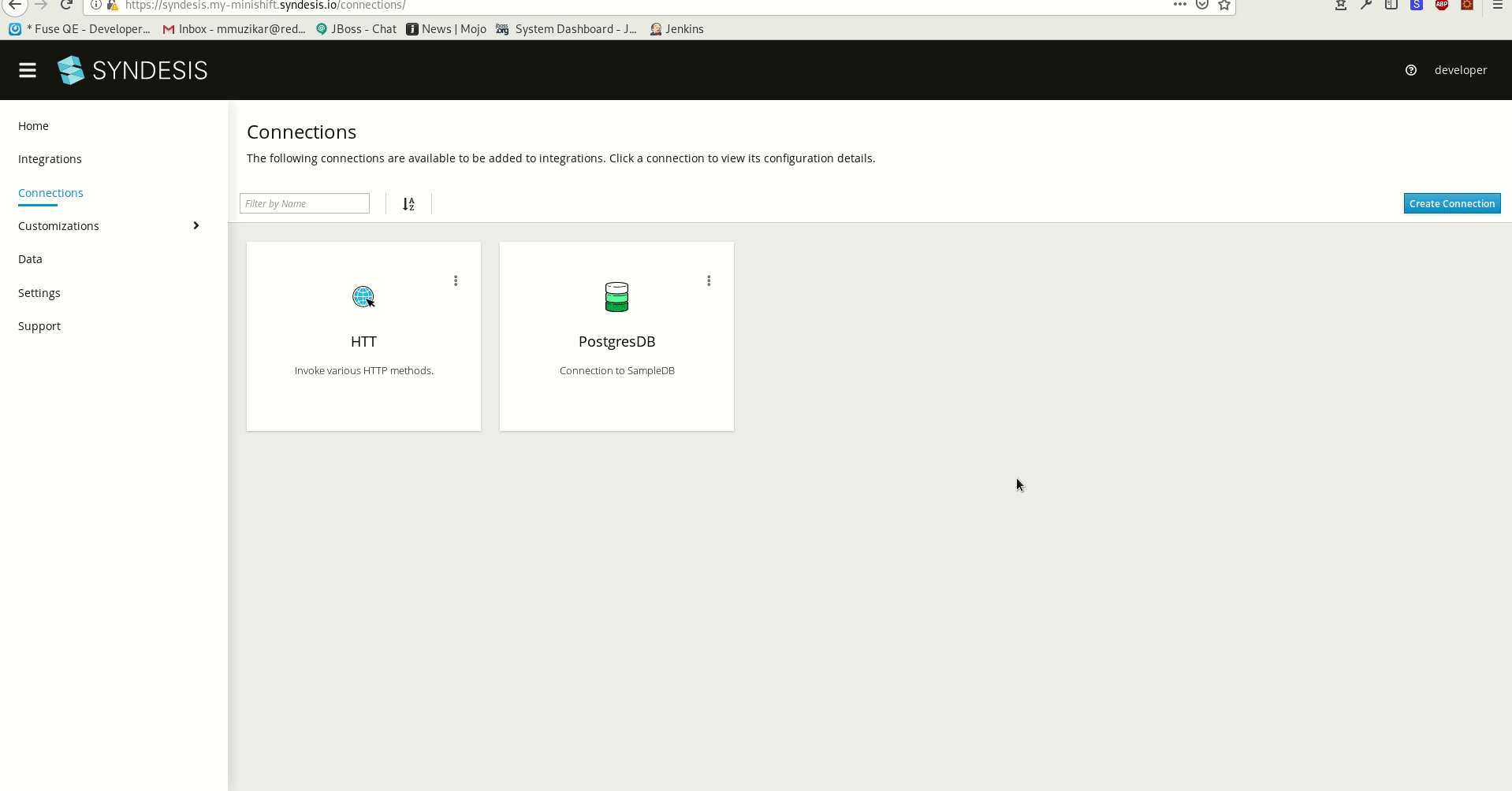The image size is (1512, 791).
Task: Focus the Filter by Name field
Action: [x=304, y=203]
